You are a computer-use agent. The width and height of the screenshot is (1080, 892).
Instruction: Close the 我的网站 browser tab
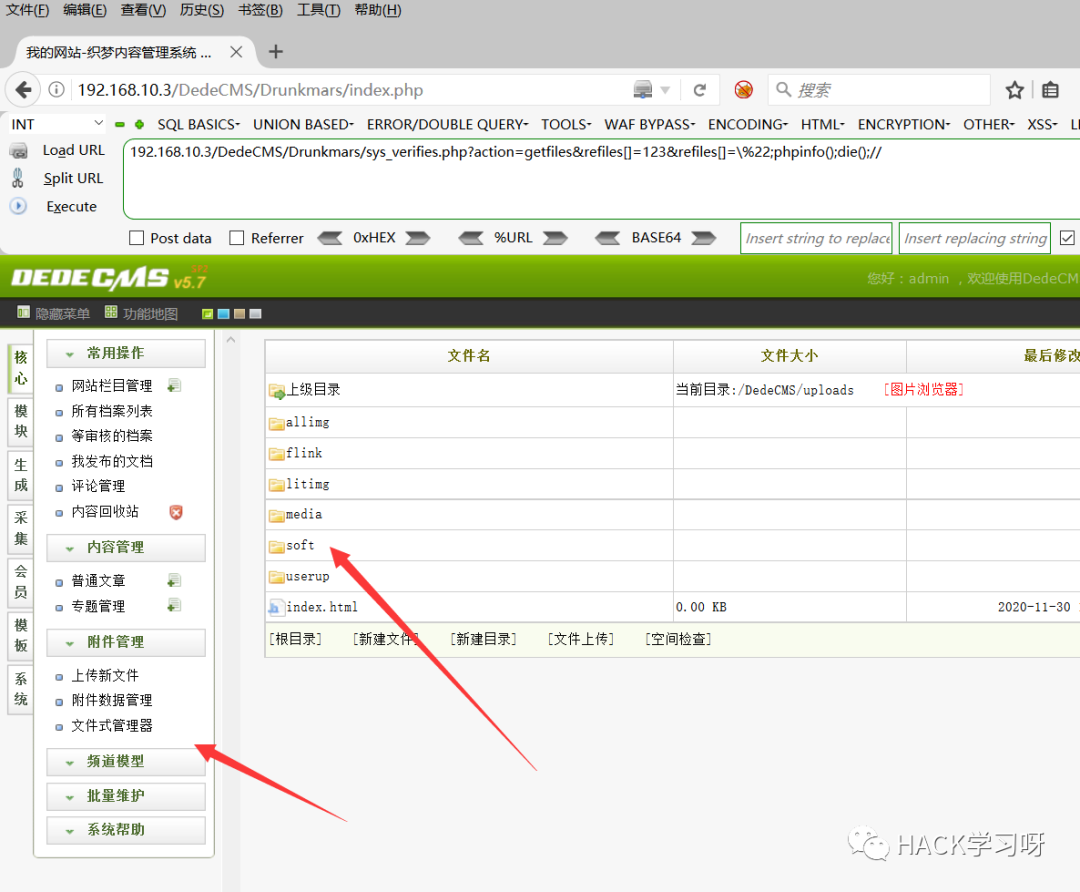[236, 52]
